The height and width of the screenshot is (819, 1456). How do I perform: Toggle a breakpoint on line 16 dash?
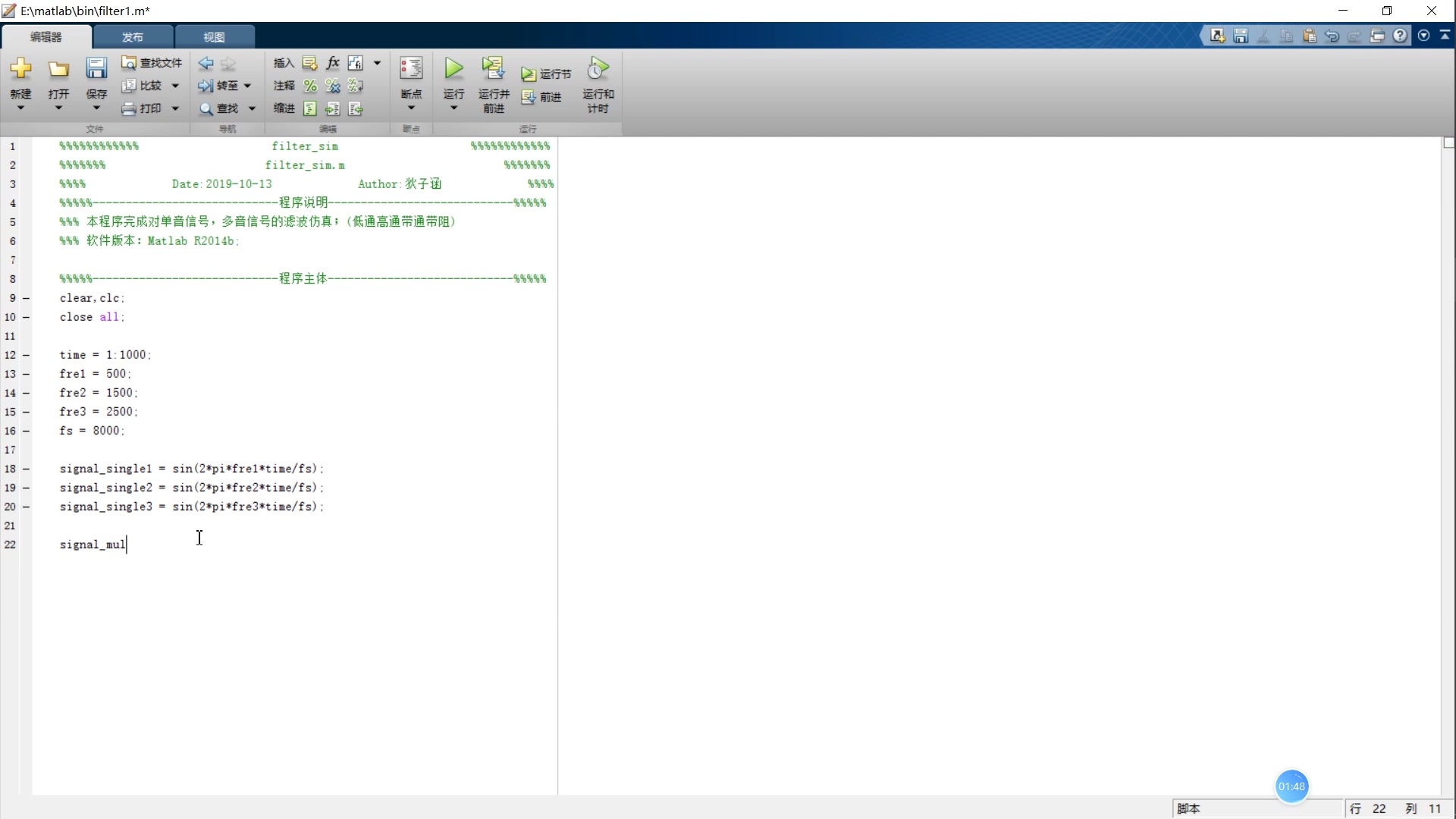(26, 431)
